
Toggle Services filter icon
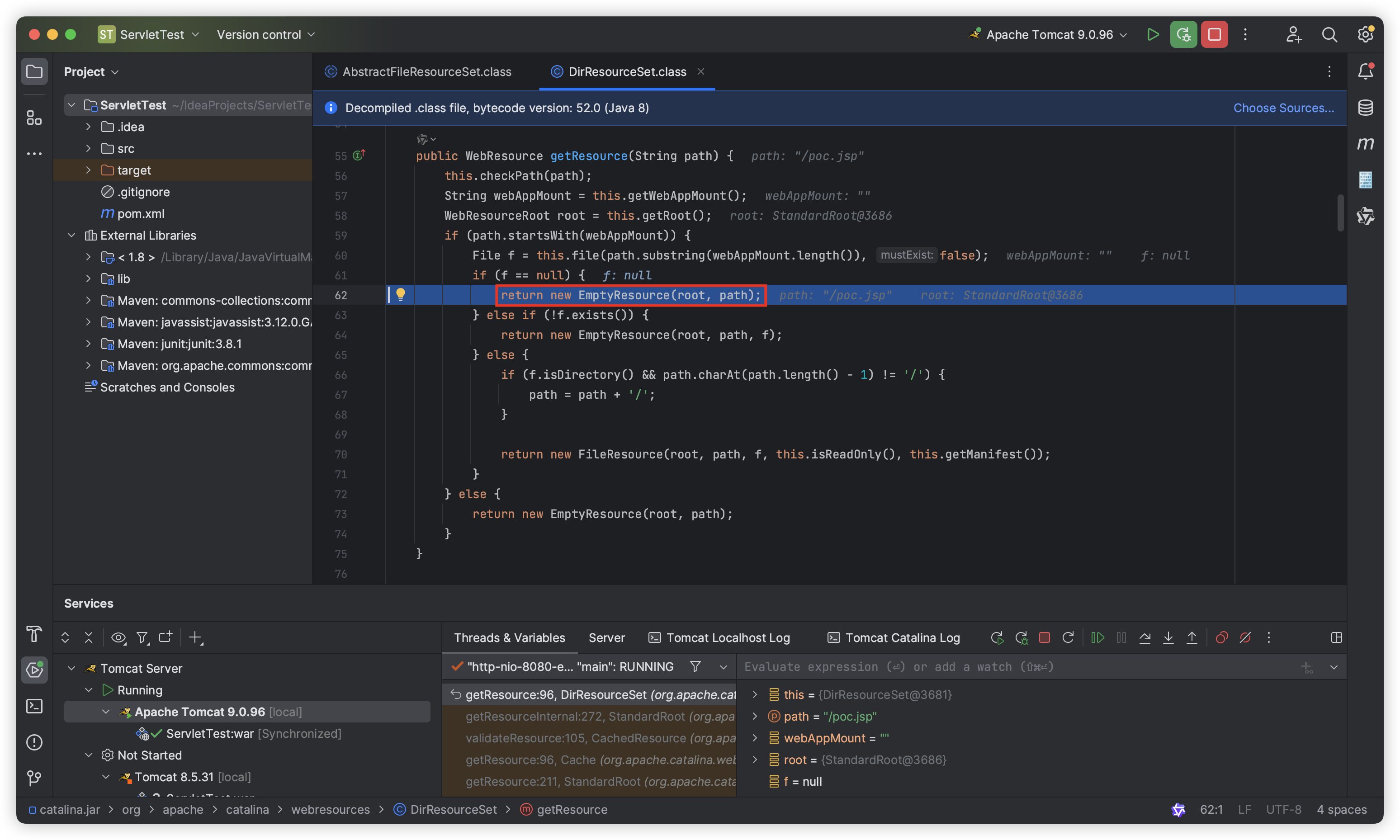click(142, 638)
